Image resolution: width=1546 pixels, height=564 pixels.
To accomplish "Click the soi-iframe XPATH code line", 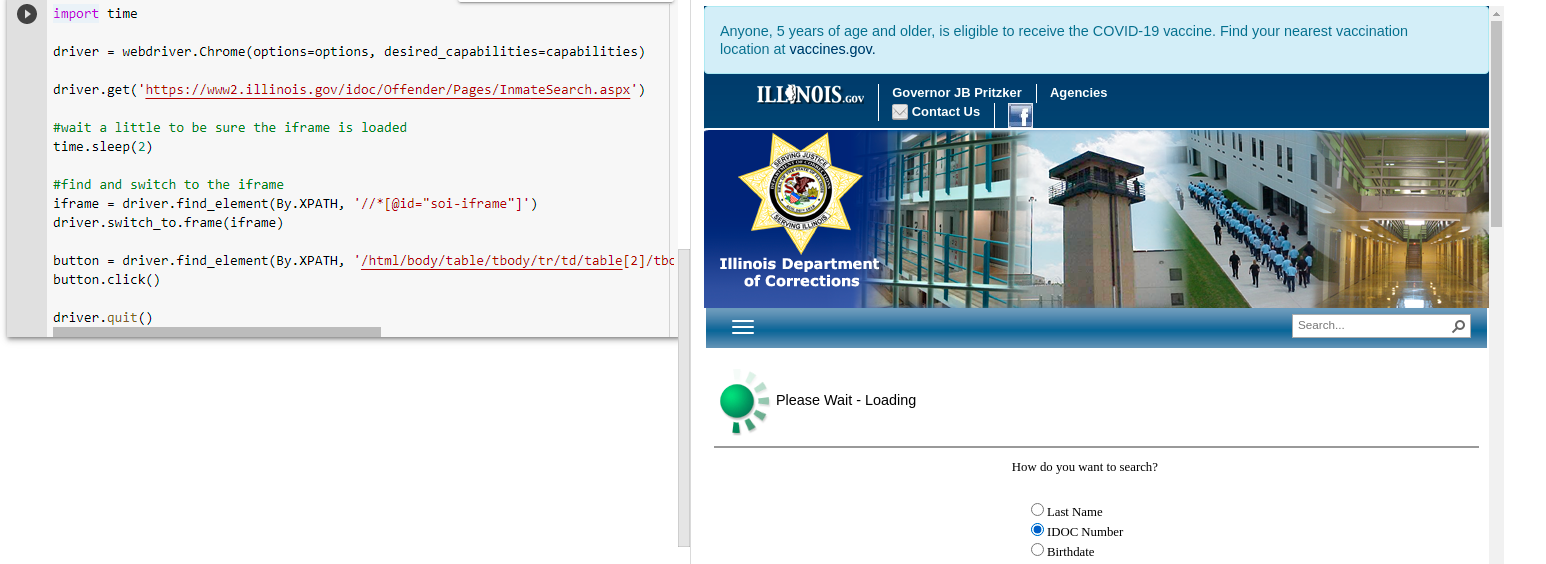I will pos(295,204).
